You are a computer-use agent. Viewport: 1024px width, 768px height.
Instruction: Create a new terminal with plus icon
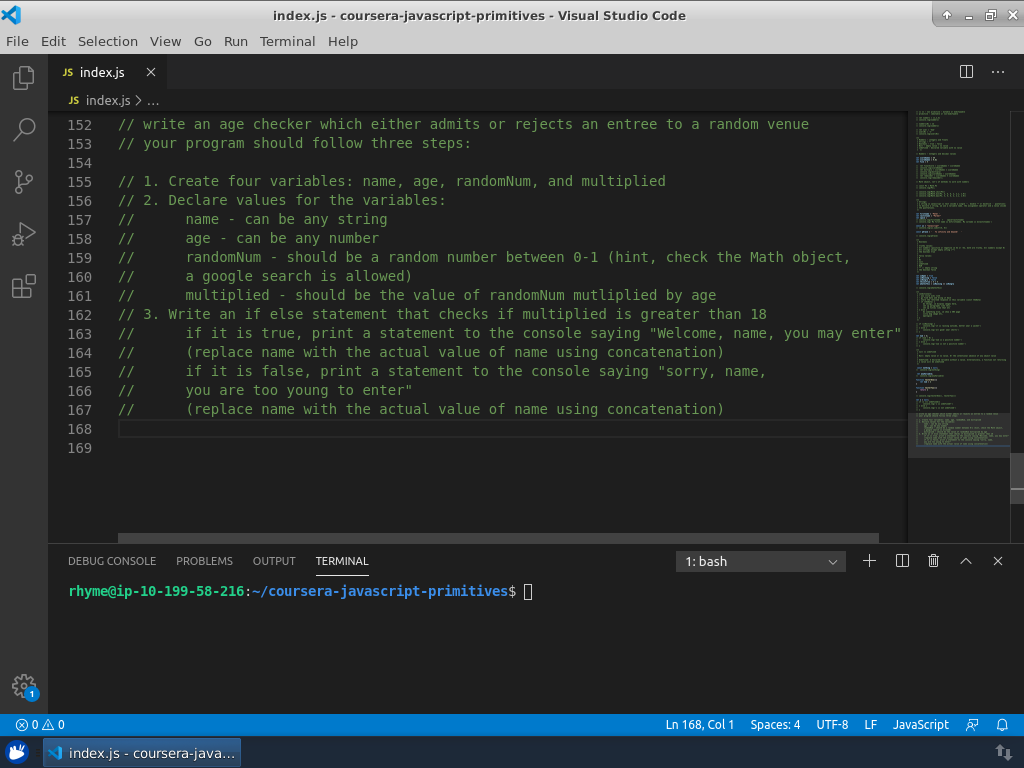click(x=869, y=561)
